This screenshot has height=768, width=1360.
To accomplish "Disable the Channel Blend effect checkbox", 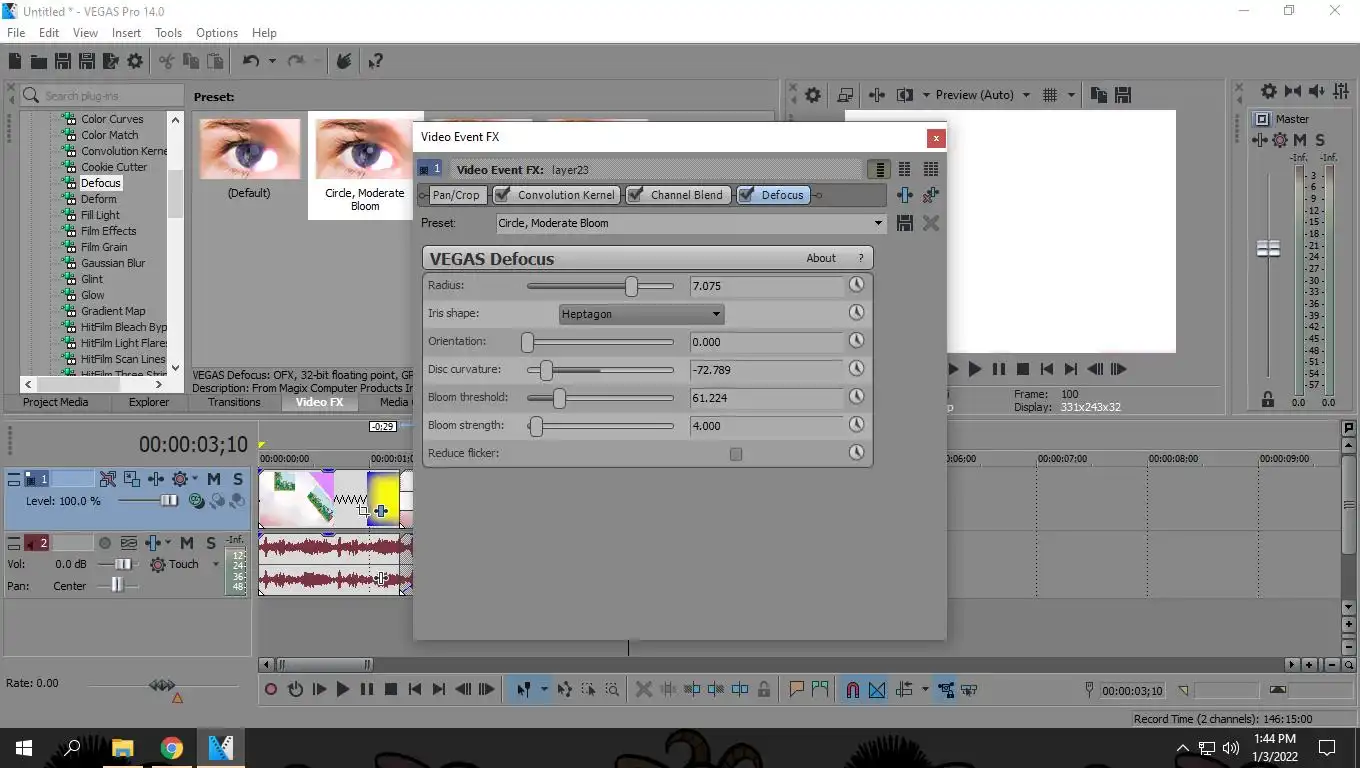I will (634, 195).
